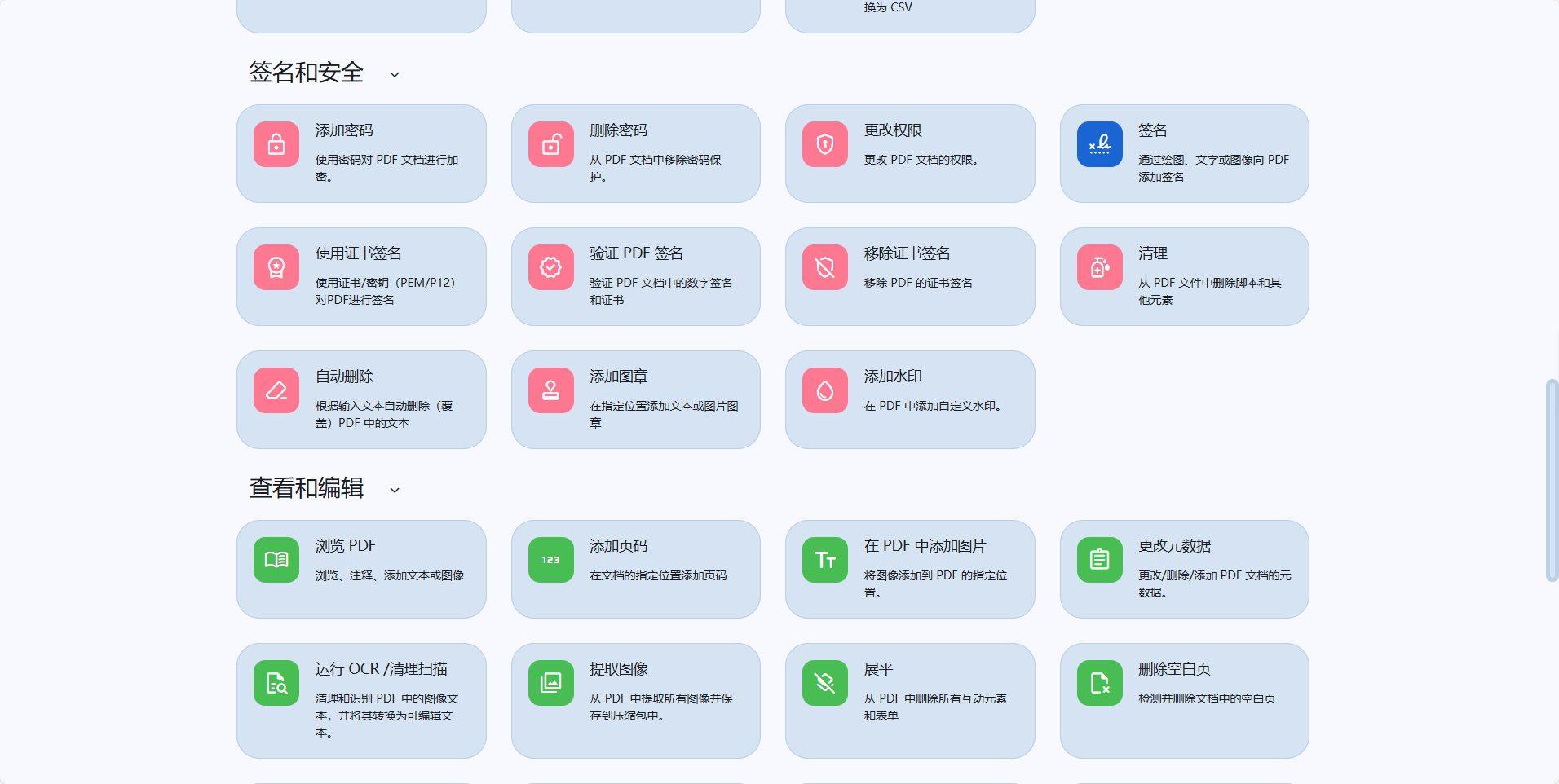Click the 浏览 PDF title link
This screenshot has width=1559, height=784.
point(346,546)
